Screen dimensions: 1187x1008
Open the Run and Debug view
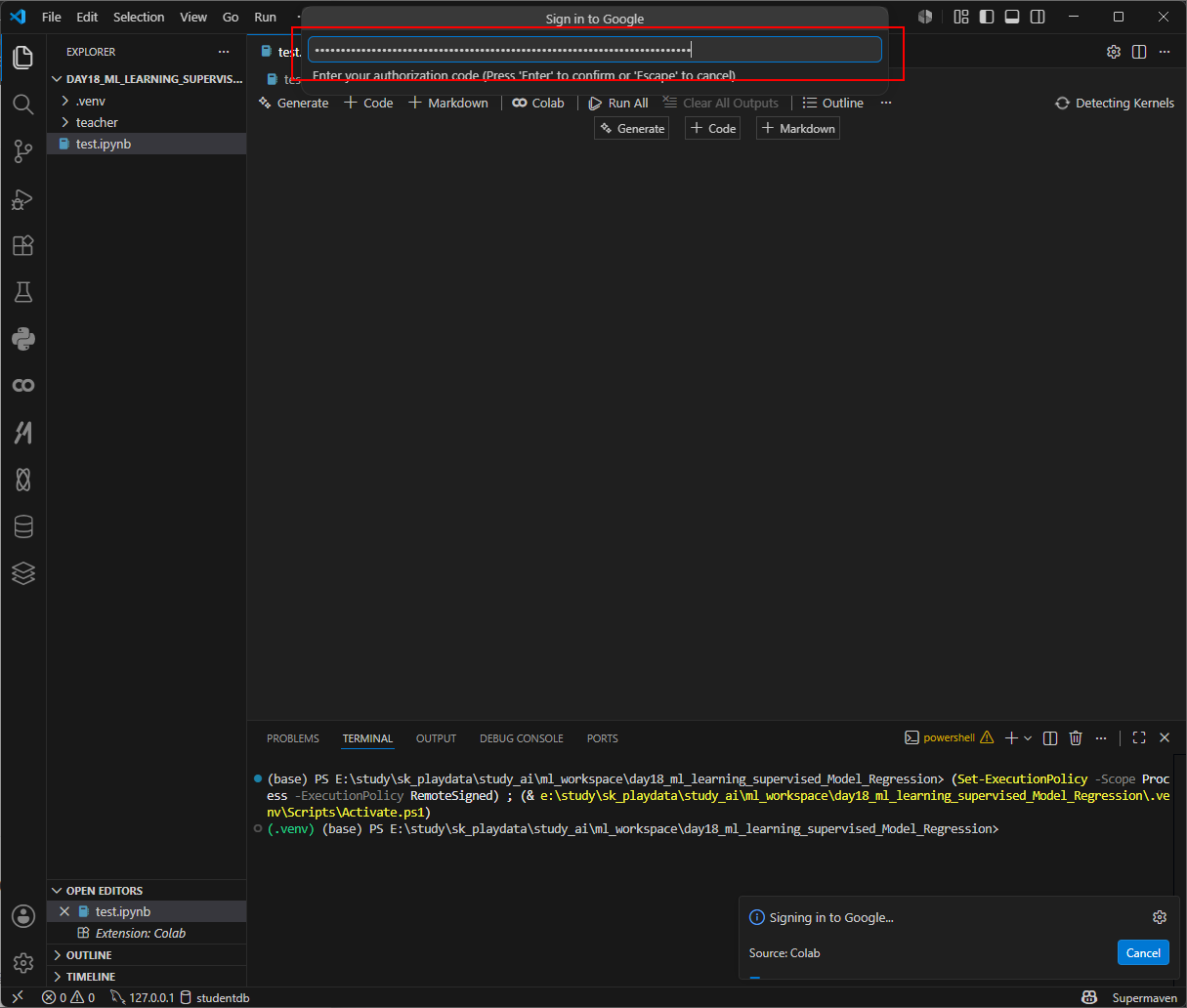(x=23, y=198)
